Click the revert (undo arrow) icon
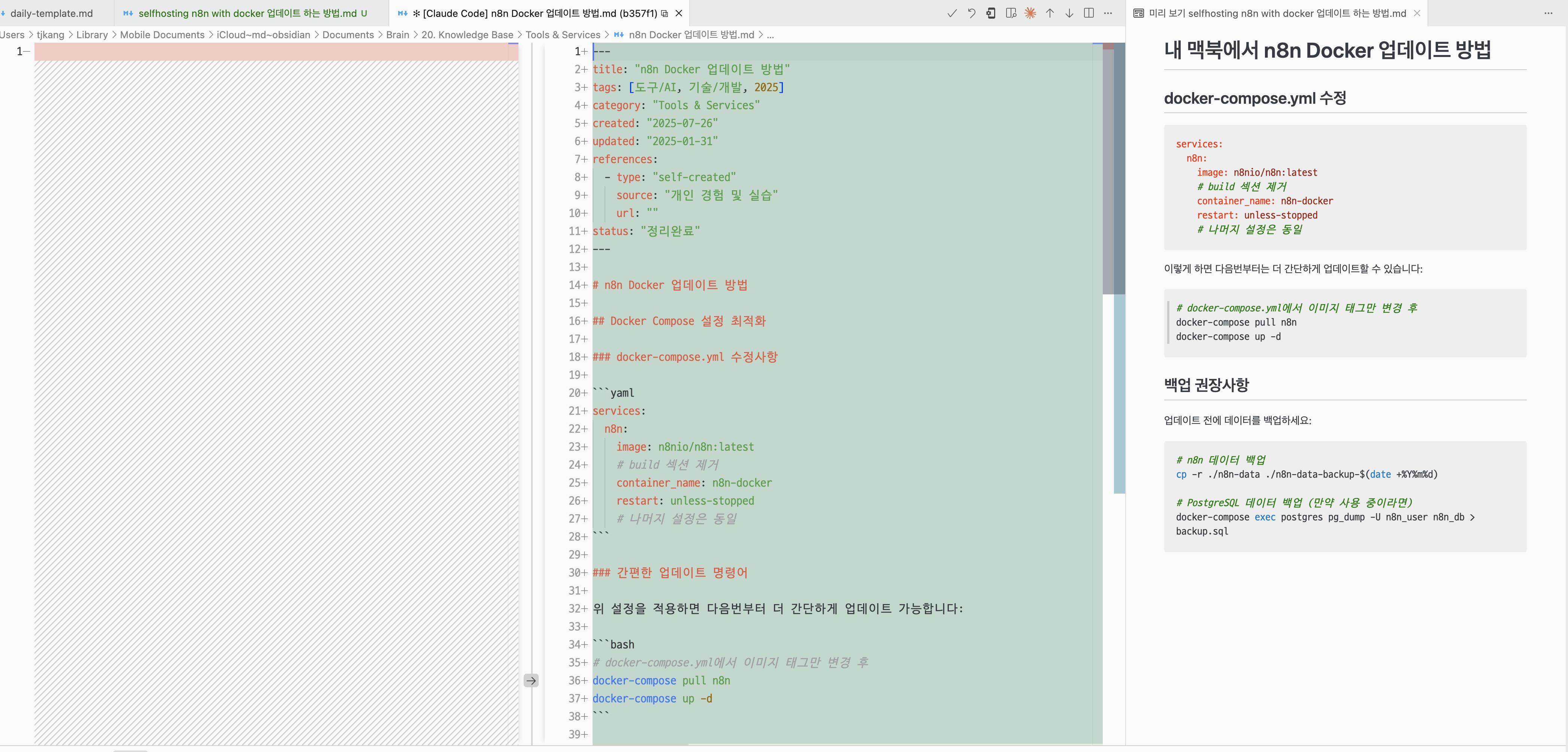This screenshot has width=1568, height=752. [972, 13]
